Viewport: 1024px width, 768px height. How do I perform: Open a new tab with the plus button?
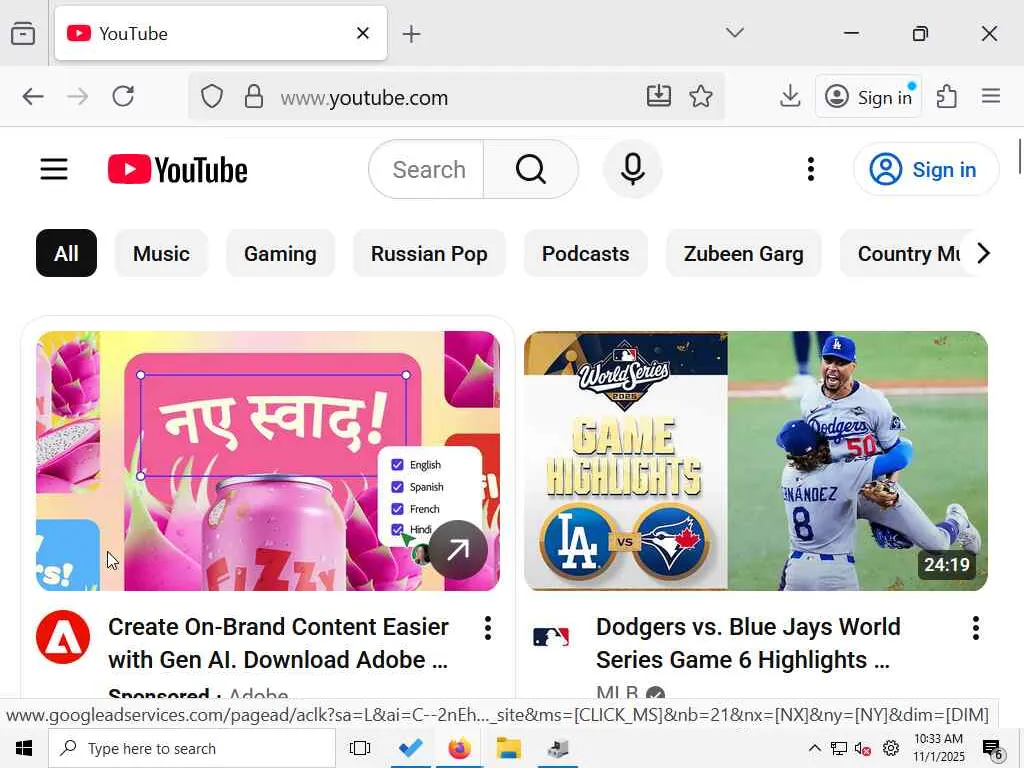coord(411,34)
